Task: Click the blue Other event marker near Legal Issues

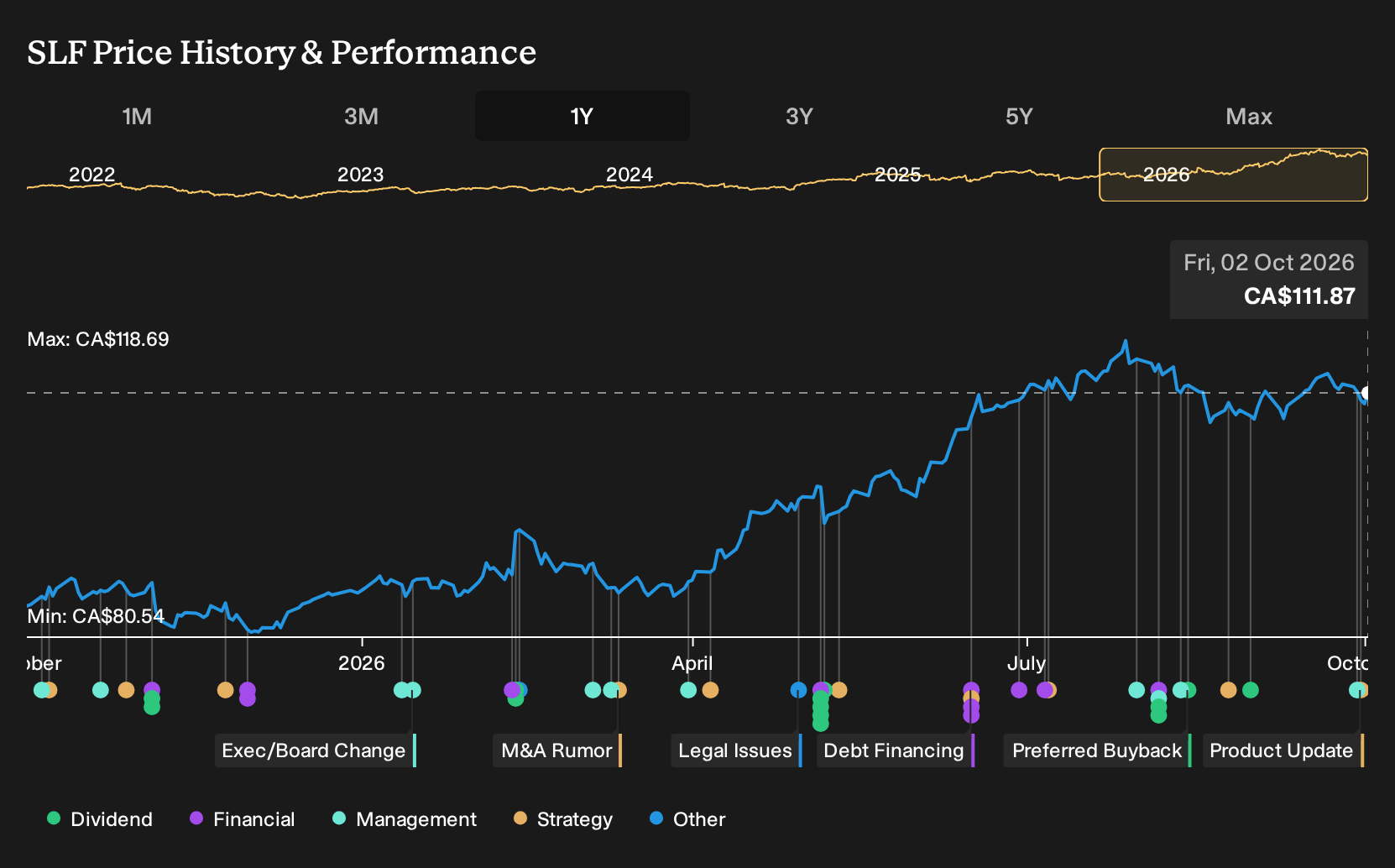Action: [x=798, y=690]
